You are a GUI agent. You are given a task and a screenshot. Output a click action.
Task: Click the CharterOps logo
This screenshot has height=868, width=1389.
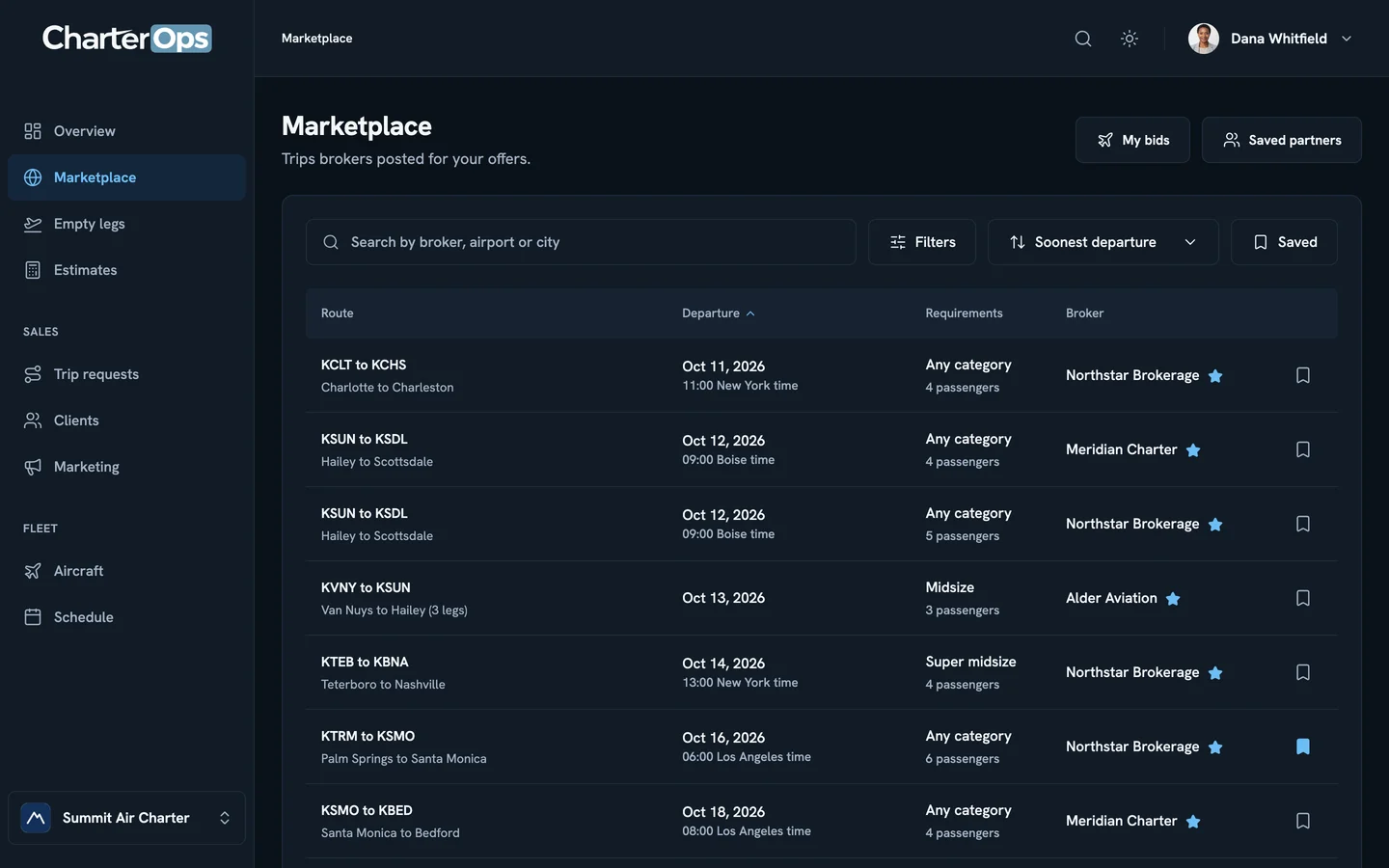point(126,39)
